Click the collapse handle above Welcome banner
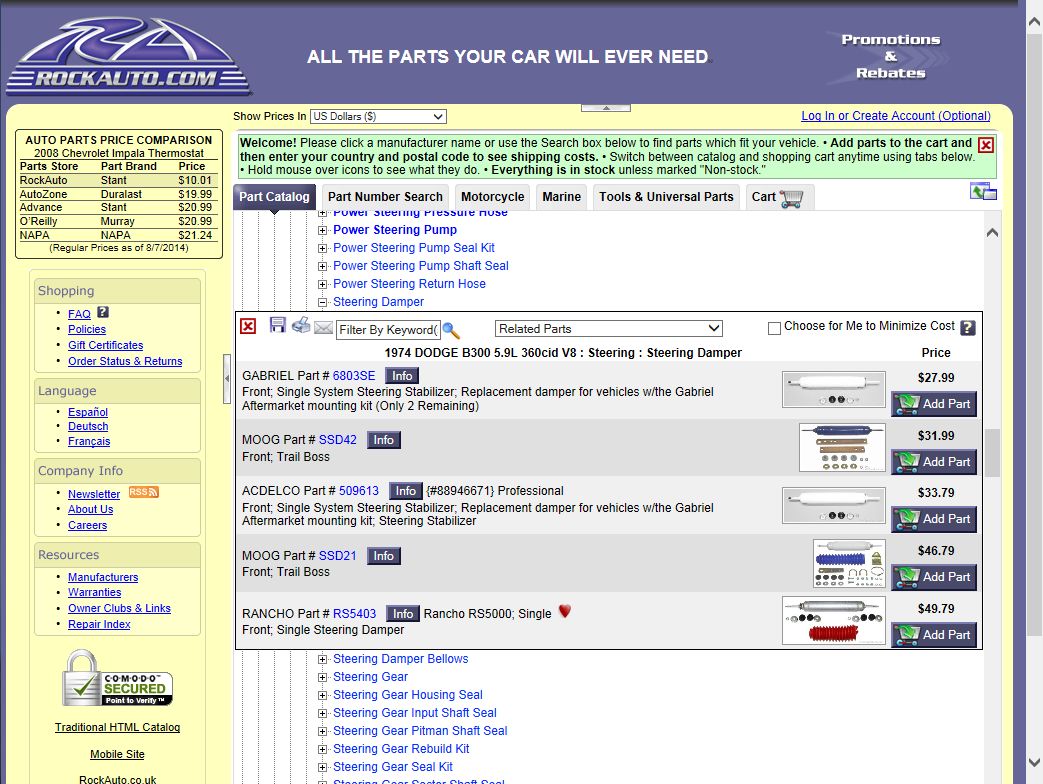This screenshot has width=1043, height=784. 605,108
